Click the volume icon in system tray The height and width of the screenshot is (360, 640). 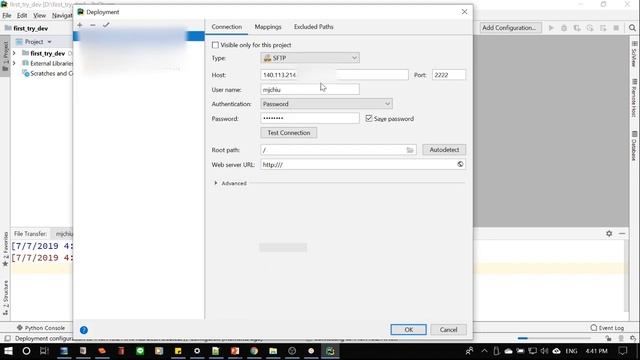[544, 351]
